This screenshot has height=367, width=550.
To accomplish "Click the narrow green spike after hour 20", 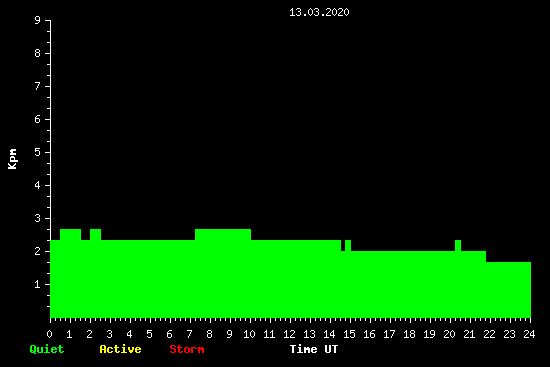I will coord(458,246).
